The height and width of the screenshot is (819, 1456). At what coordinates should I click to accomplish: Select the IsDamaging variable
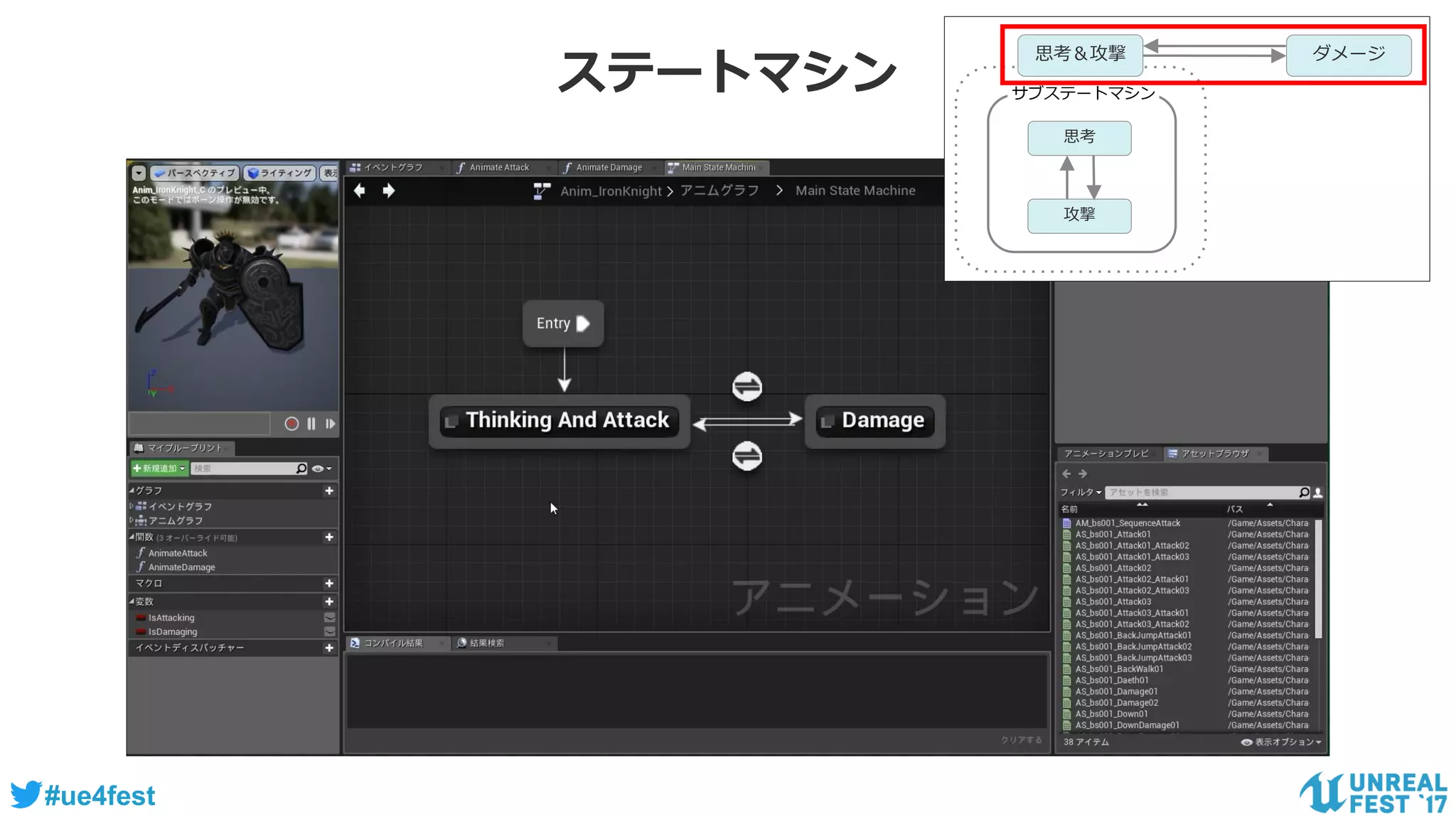click(173, 632)
